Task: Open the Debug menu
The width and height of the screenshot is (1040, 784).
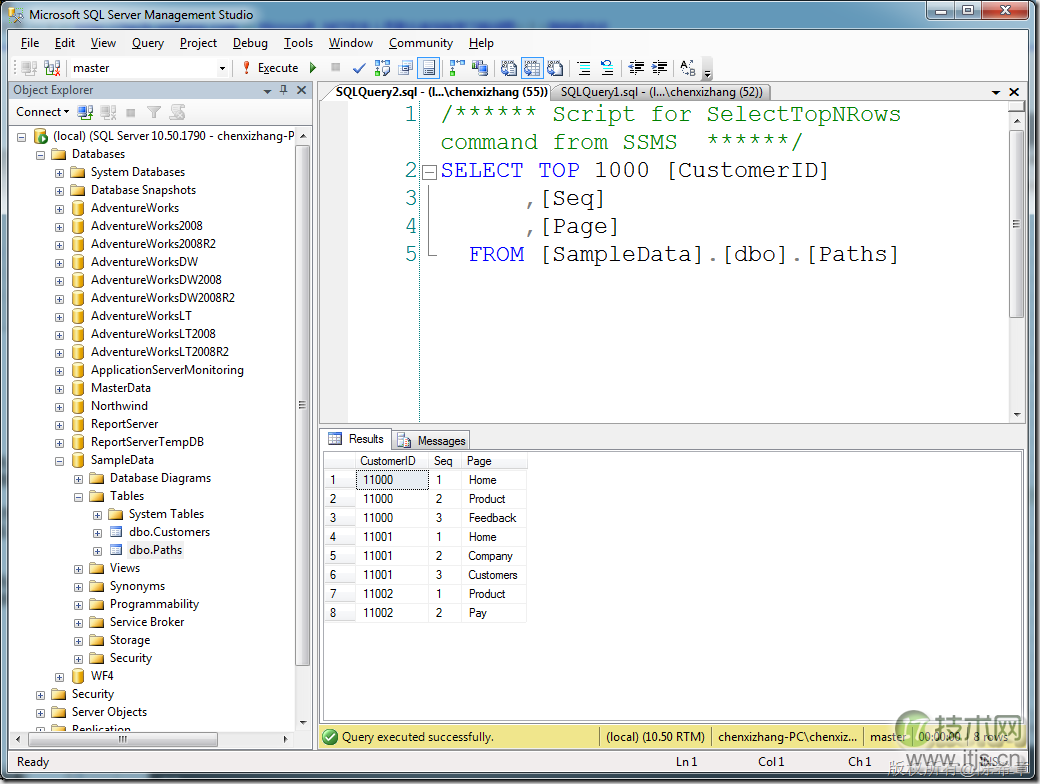Action: click(x=250, y=43)
